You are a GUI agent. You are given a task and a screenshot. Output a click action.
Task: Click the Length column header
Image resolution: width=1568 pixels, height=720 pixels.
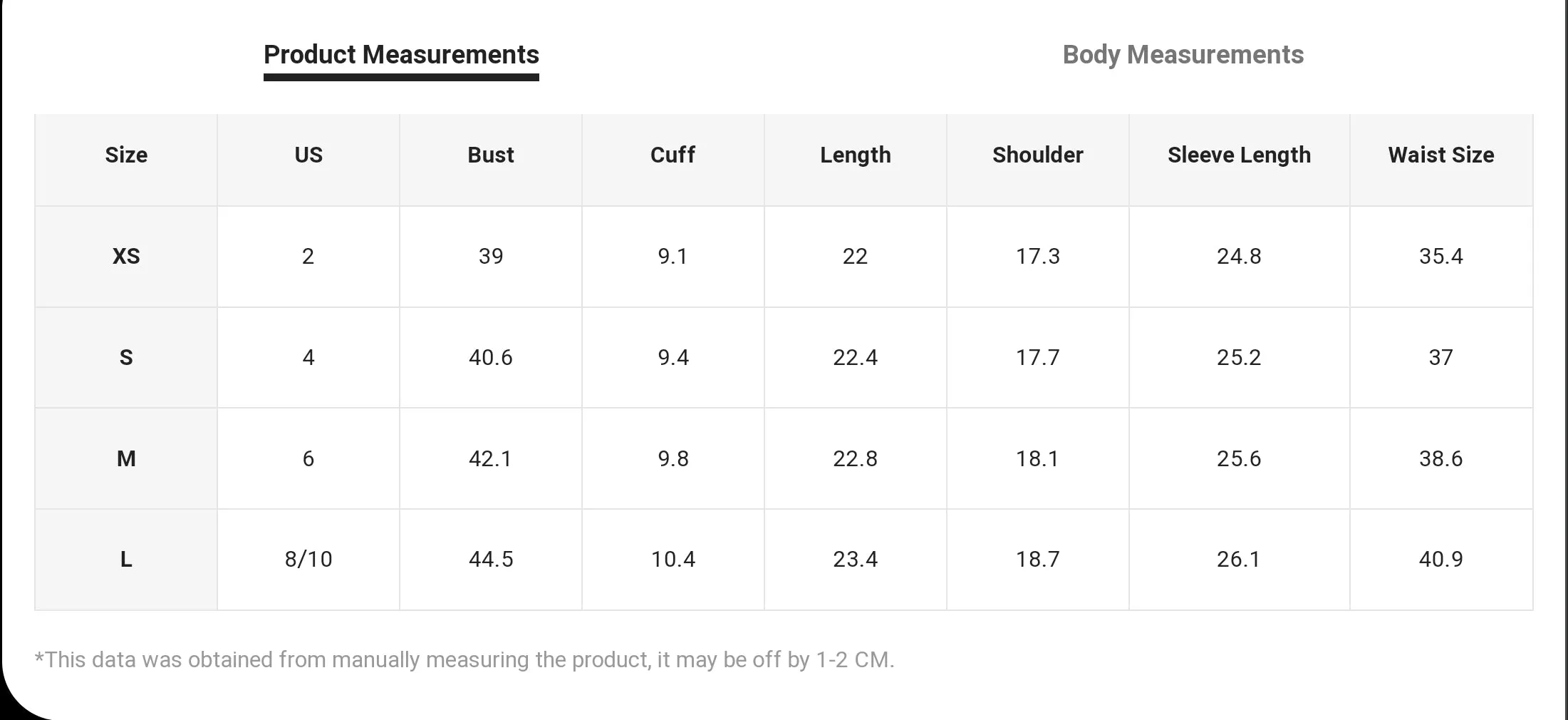(x=855, y=155)
